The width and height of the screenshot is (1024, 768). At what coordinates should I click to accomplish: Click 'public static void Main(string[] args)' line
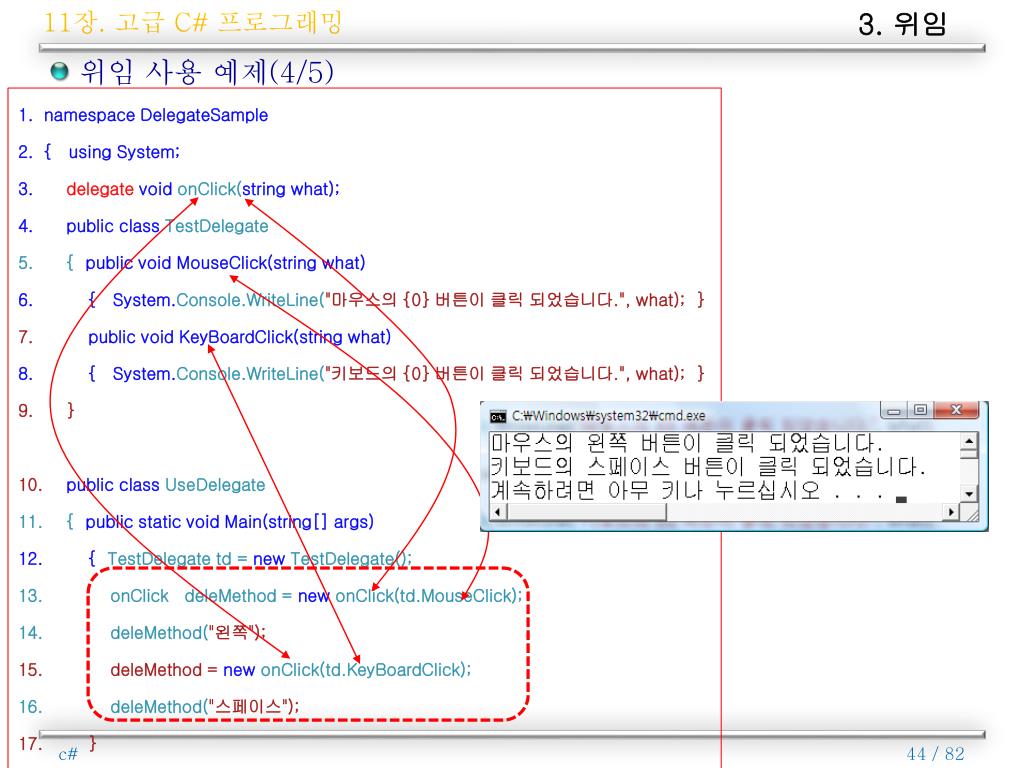229,522
